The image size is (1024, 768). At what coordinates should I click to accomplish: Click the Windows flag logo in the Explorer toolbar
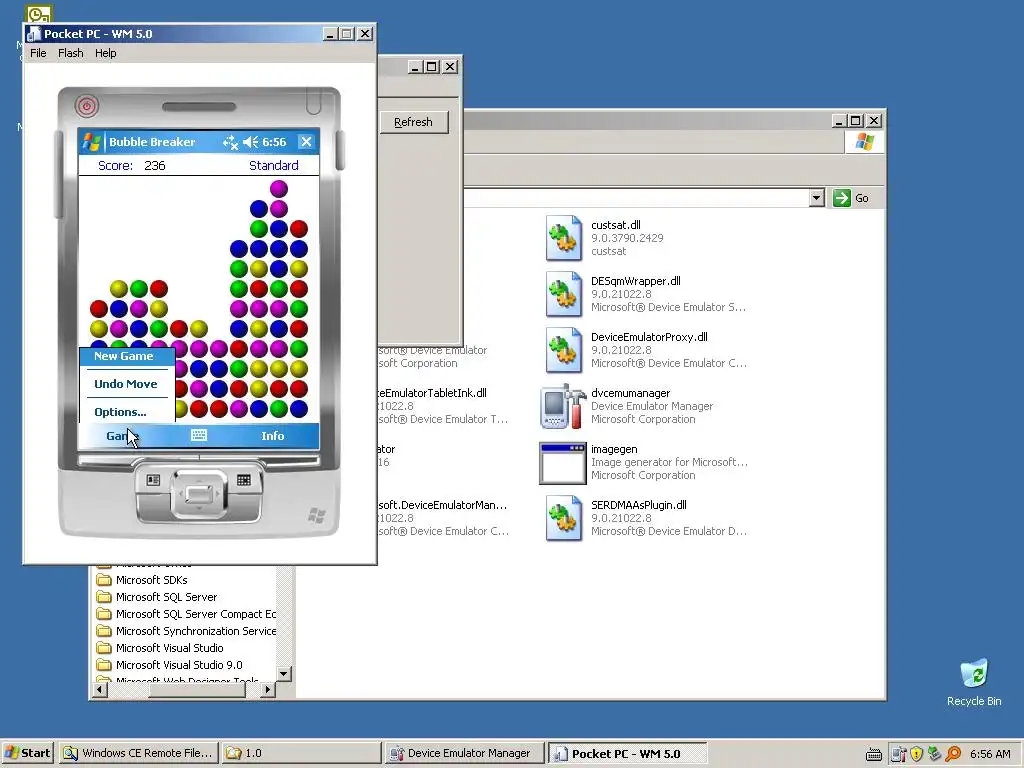[x=865, y=142]
